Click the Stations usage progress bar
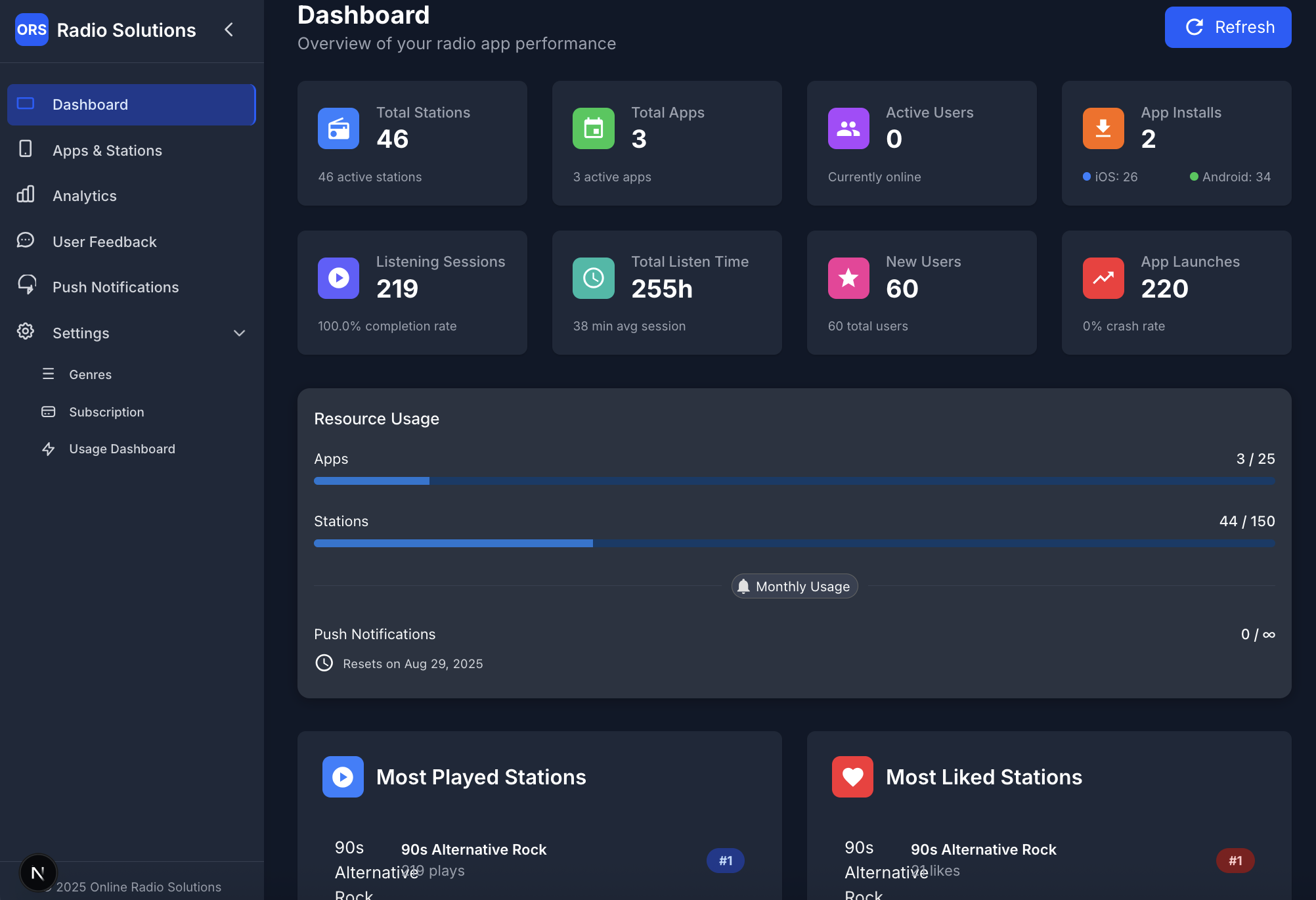 794,543
